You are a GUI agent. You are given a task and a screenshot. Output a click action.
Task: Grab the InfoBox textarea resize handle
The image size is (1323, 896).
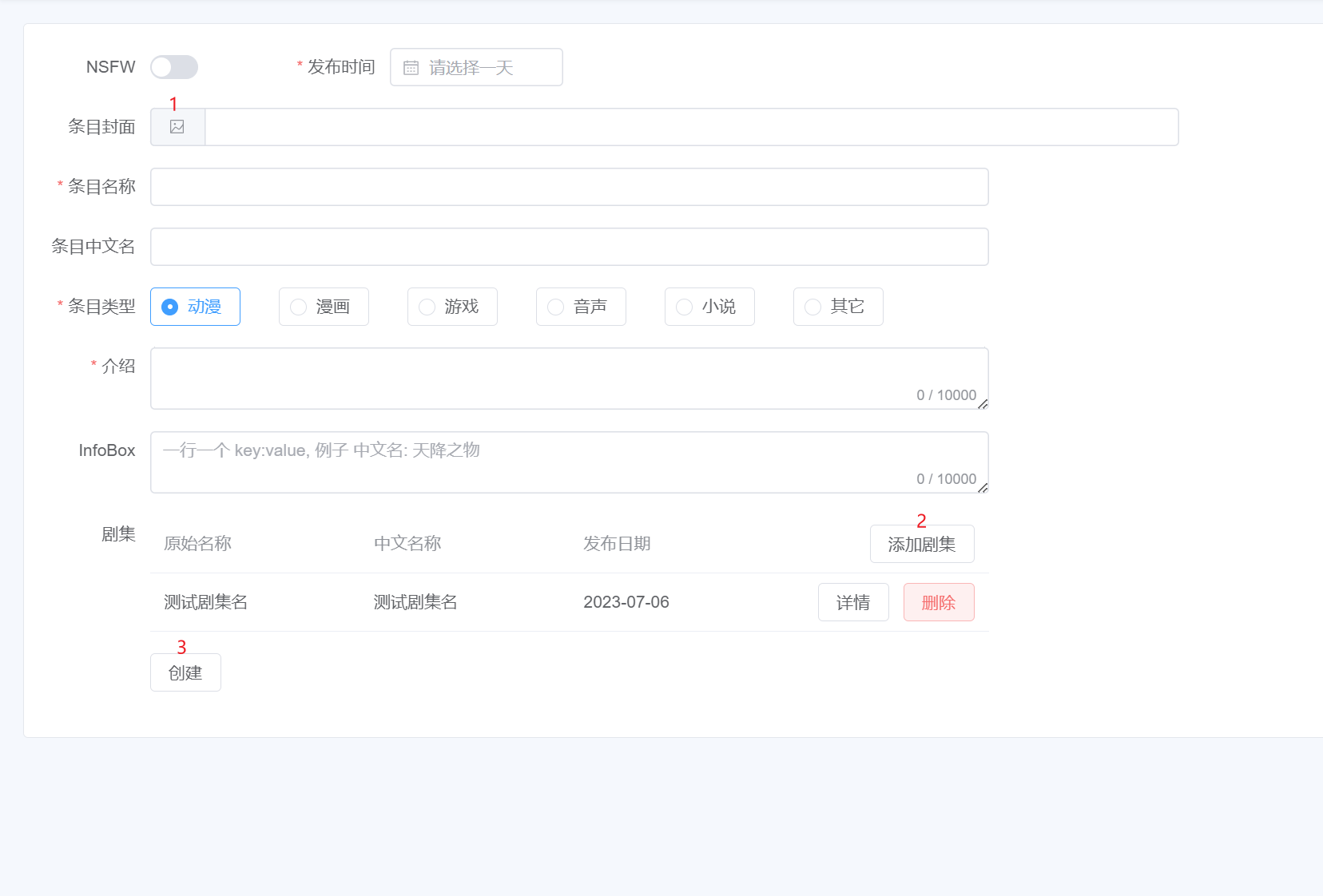pyautogui.click(x=983, y=488)
